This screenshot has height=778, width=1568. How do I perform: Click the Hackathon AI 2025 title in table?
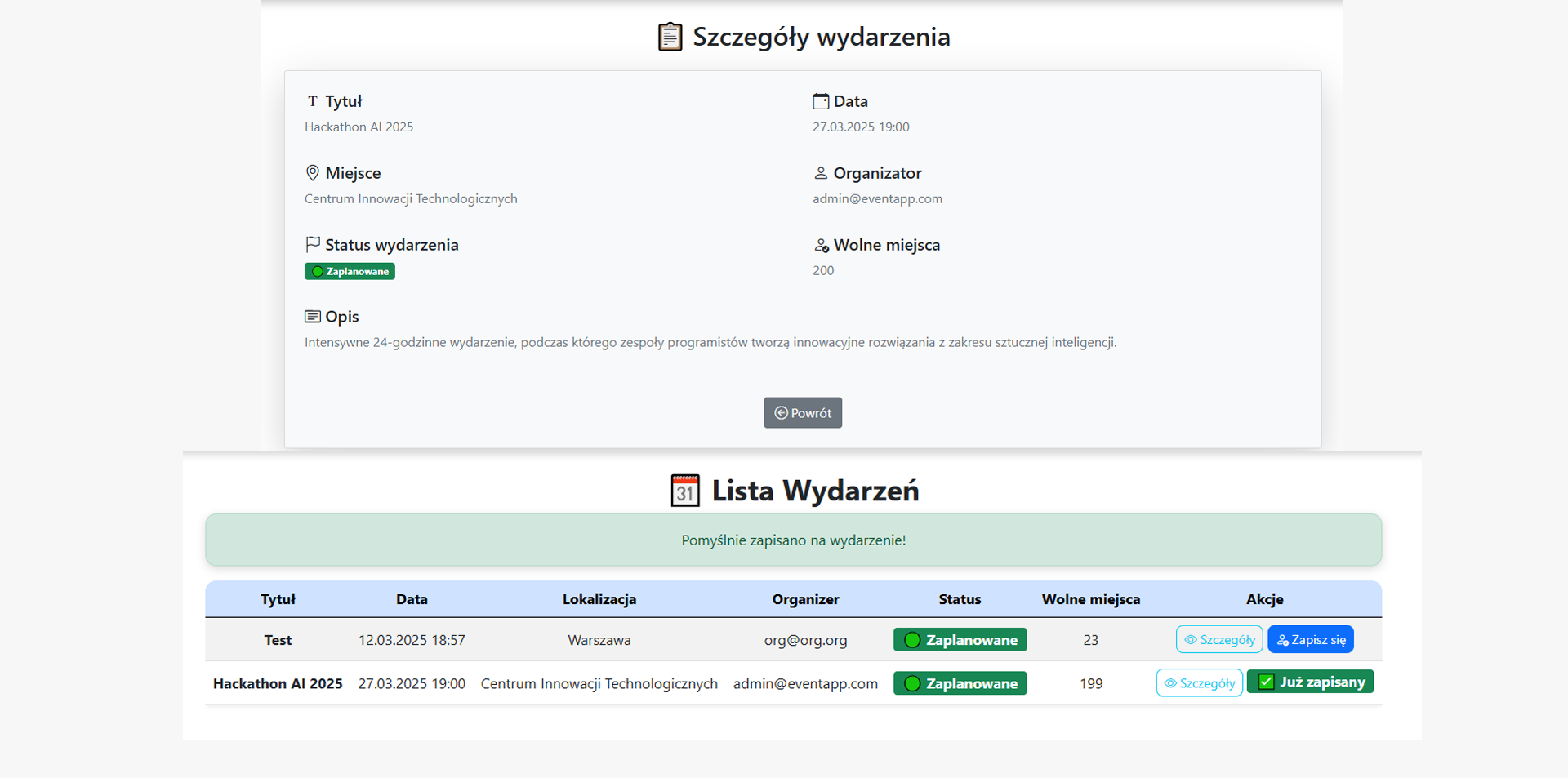tap(278, 683)
